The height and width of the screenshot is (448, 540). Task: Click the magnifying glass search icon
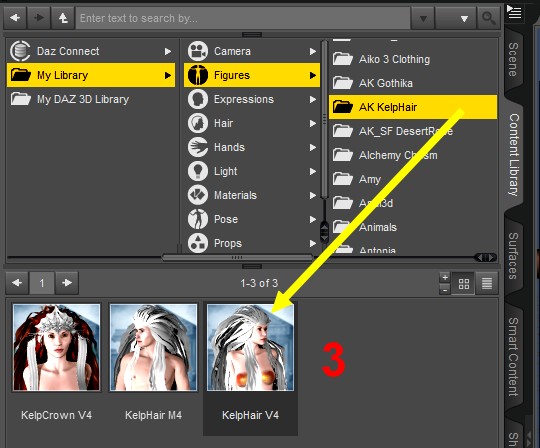coord(488,18)
